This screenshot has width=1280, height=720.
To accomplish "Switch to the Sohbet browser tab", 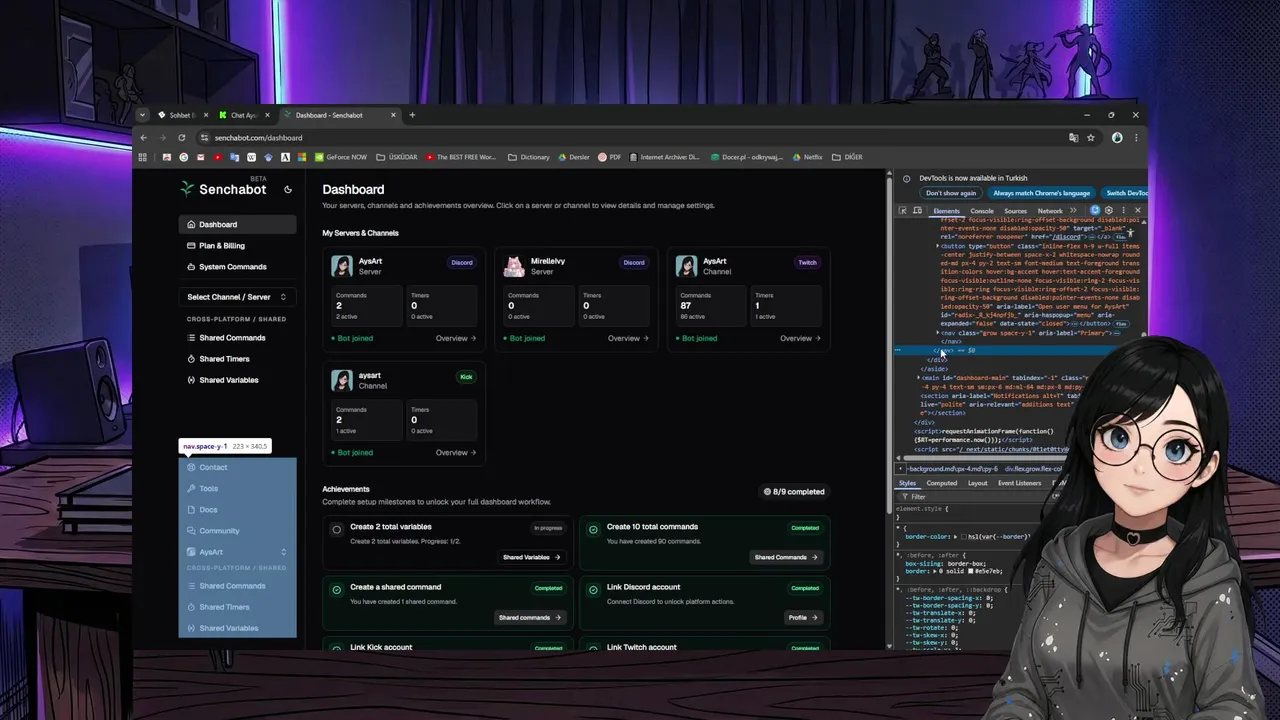I will (x=181, y=115).
